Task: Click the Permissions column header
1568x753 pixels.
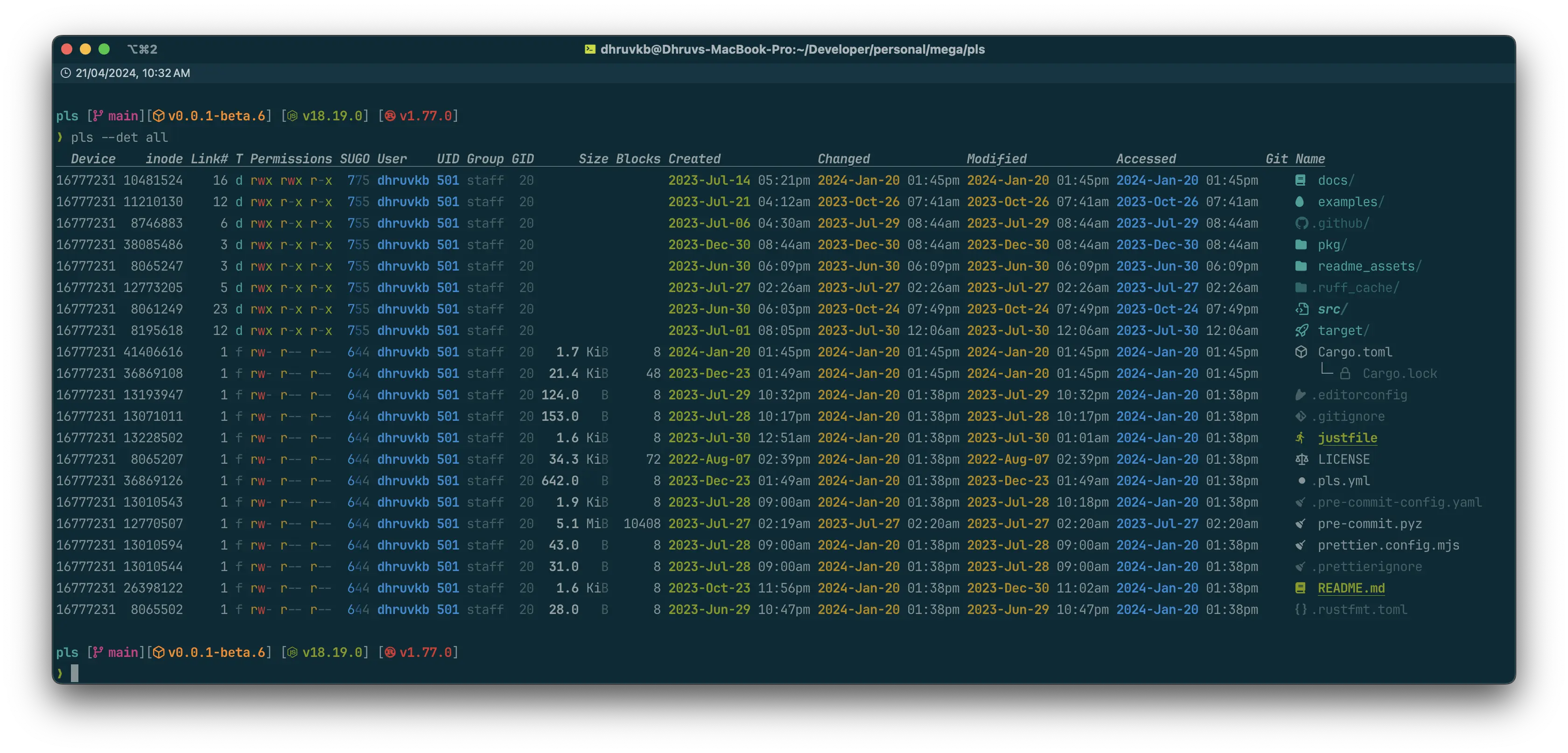Action: pos(291,159)
